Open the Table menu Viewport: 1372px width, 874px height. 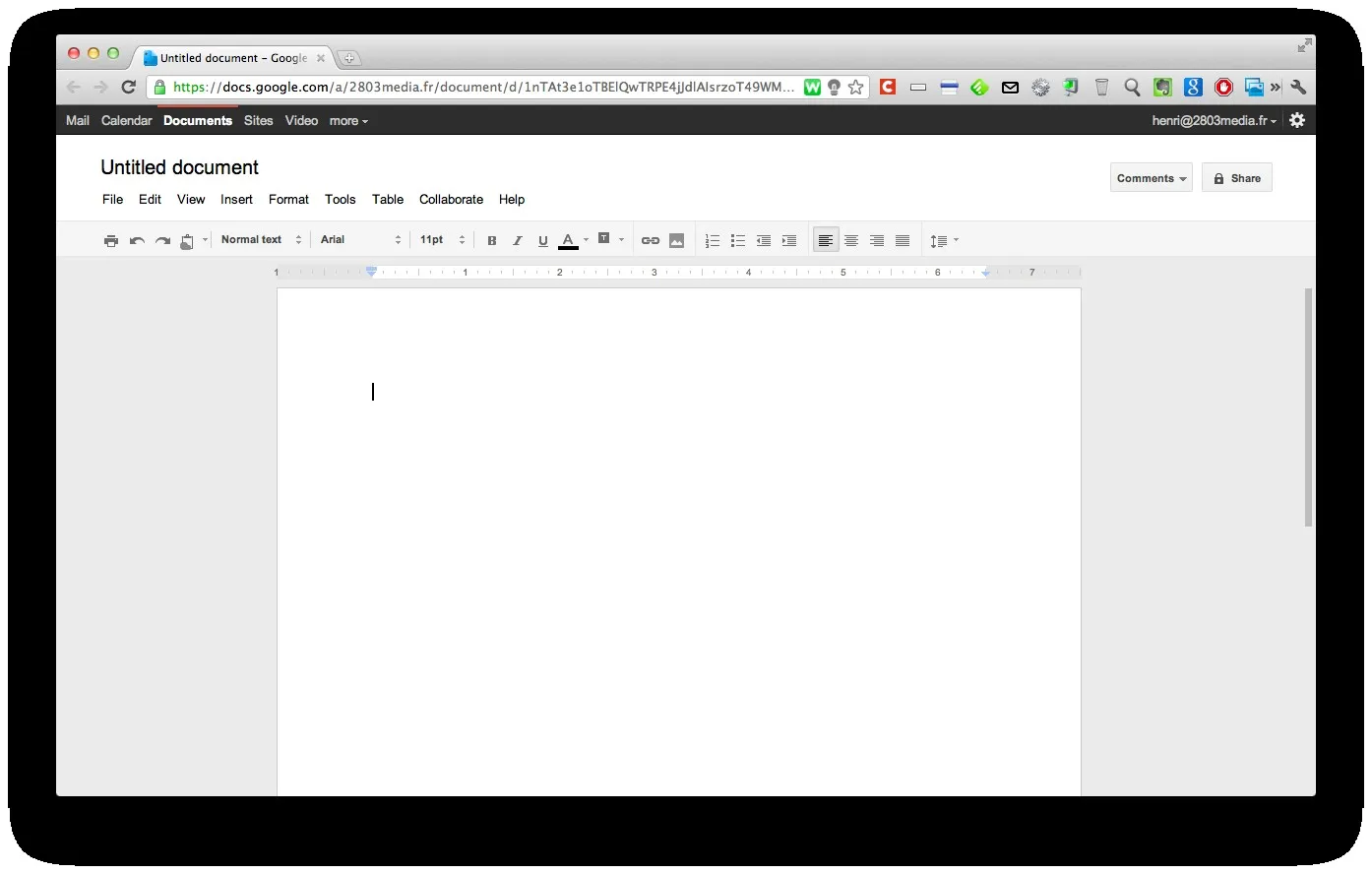[388, 199]
